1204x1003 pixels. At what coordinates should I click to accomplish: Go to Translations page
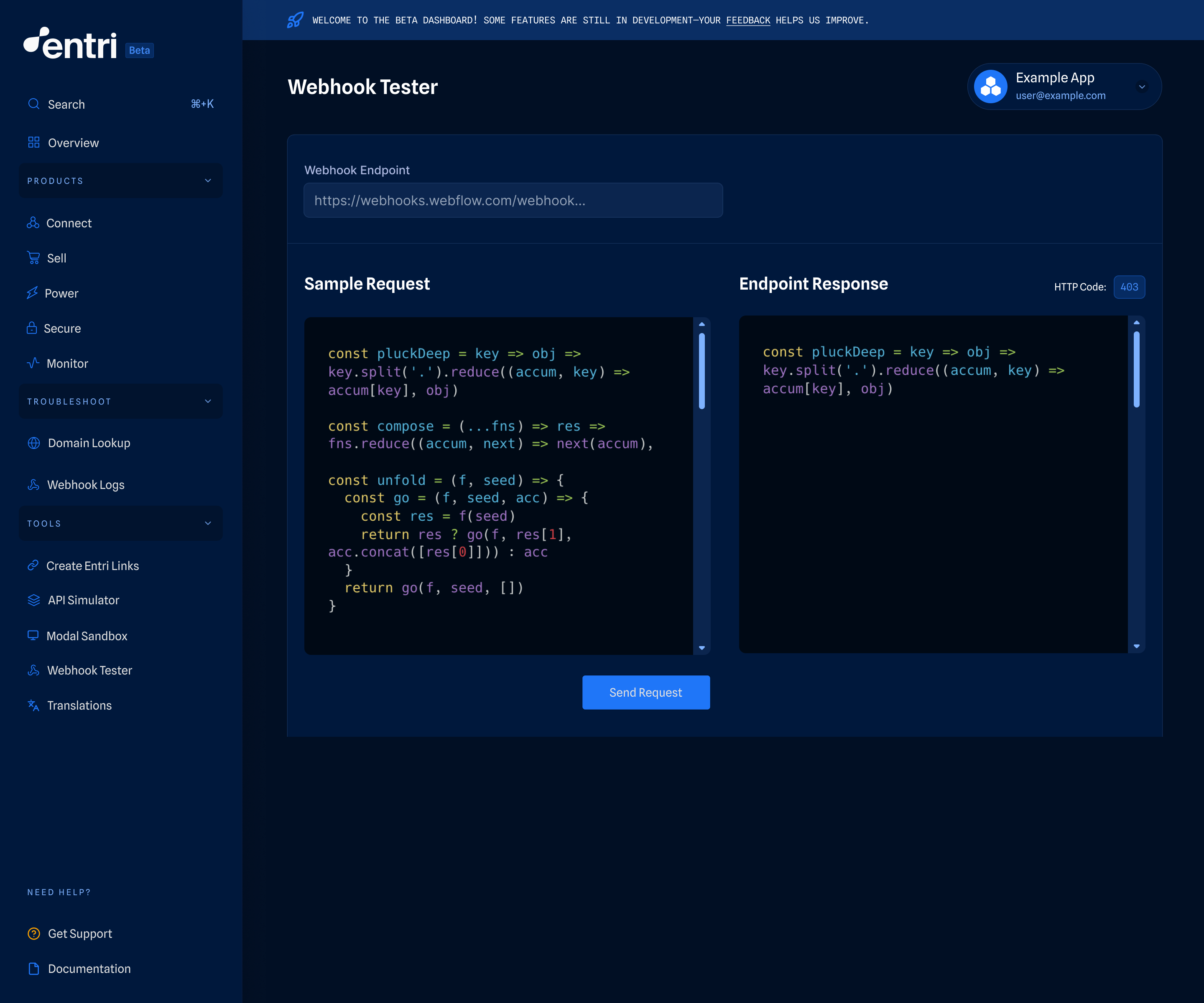pyautogui.click(x=79, y=705)
